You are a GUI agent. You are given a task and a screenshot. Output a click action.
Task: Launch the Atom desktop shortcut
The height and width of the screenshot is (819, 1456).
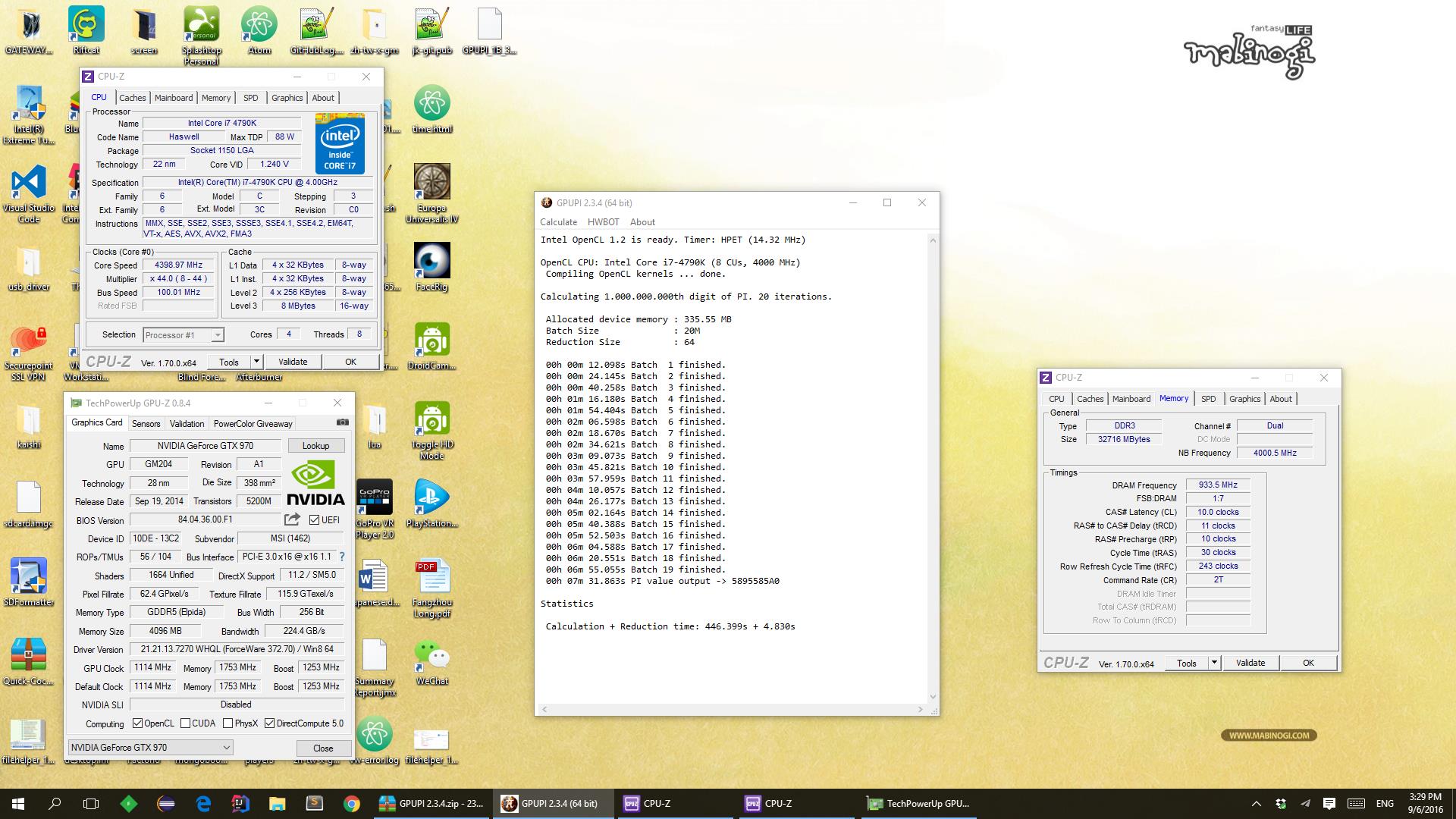[259, 30]
